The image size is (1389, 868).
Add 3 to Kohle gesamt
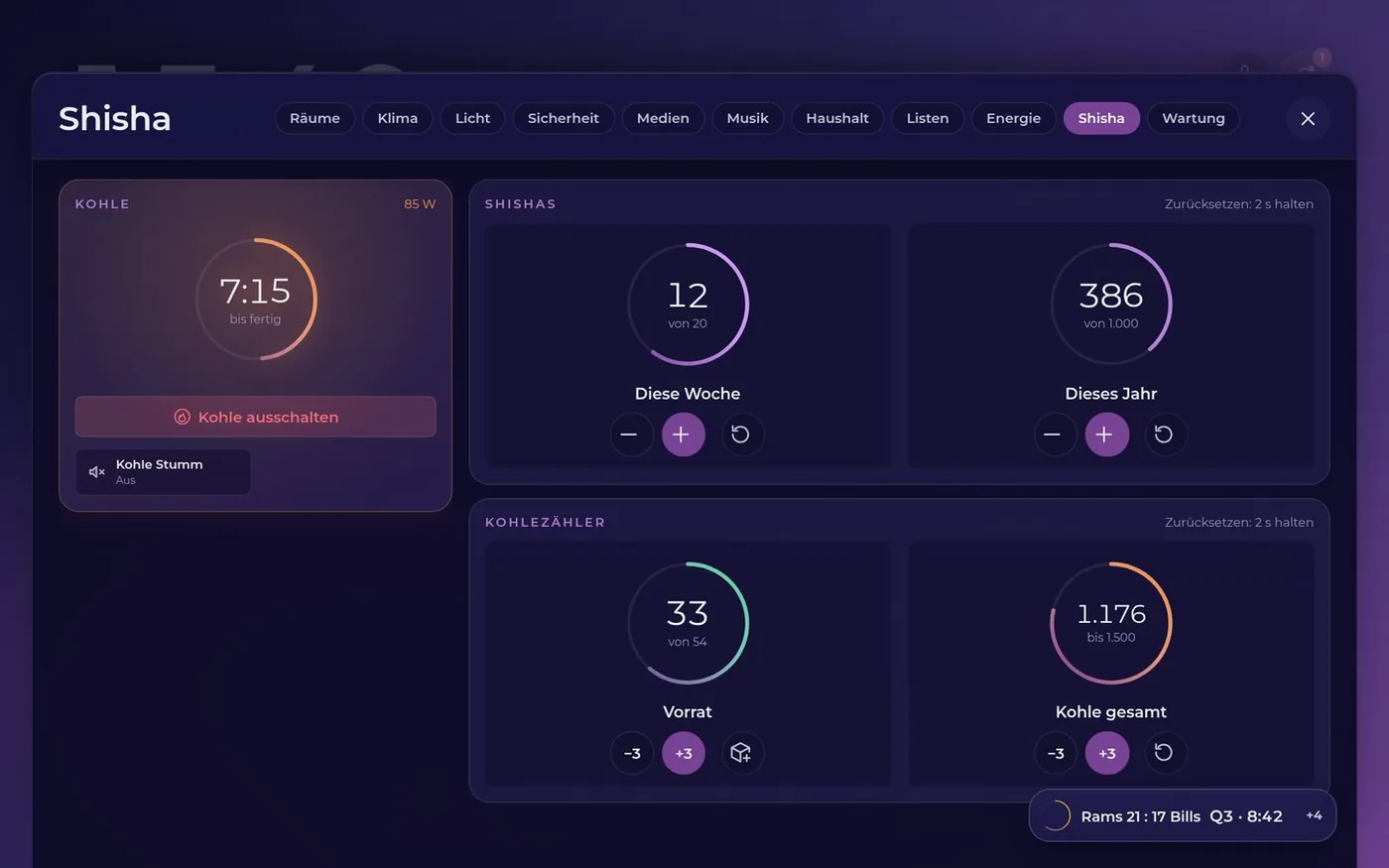coord(1107,753)
